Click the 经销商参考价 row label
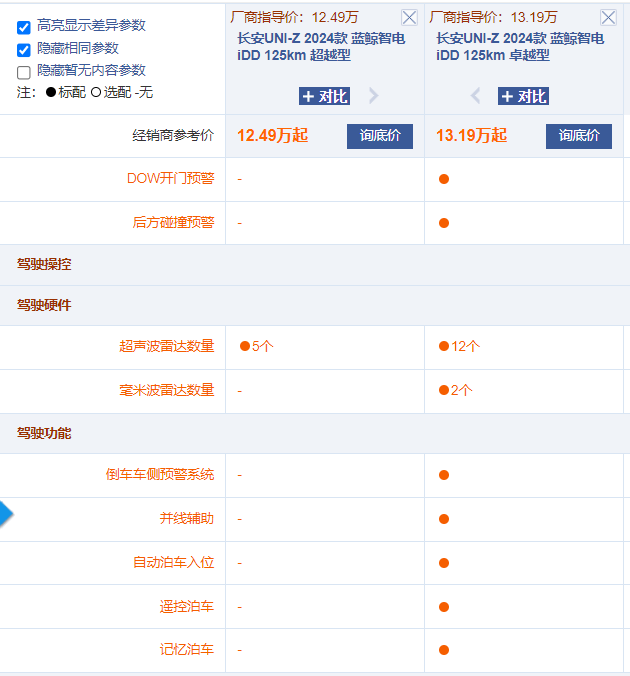 point(173,135)
